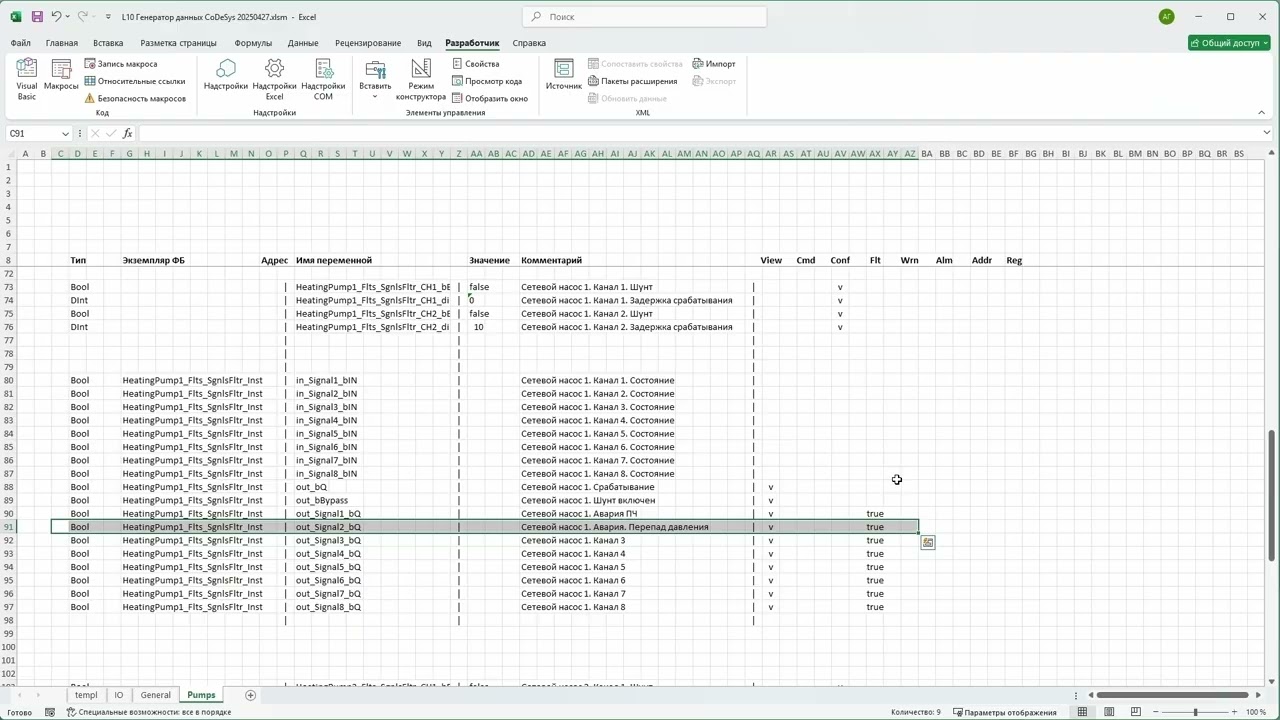Viewport: 1280px width, 720px height.
Task: Click Run Dialog (Отобразить окно)
Action: 489,98
